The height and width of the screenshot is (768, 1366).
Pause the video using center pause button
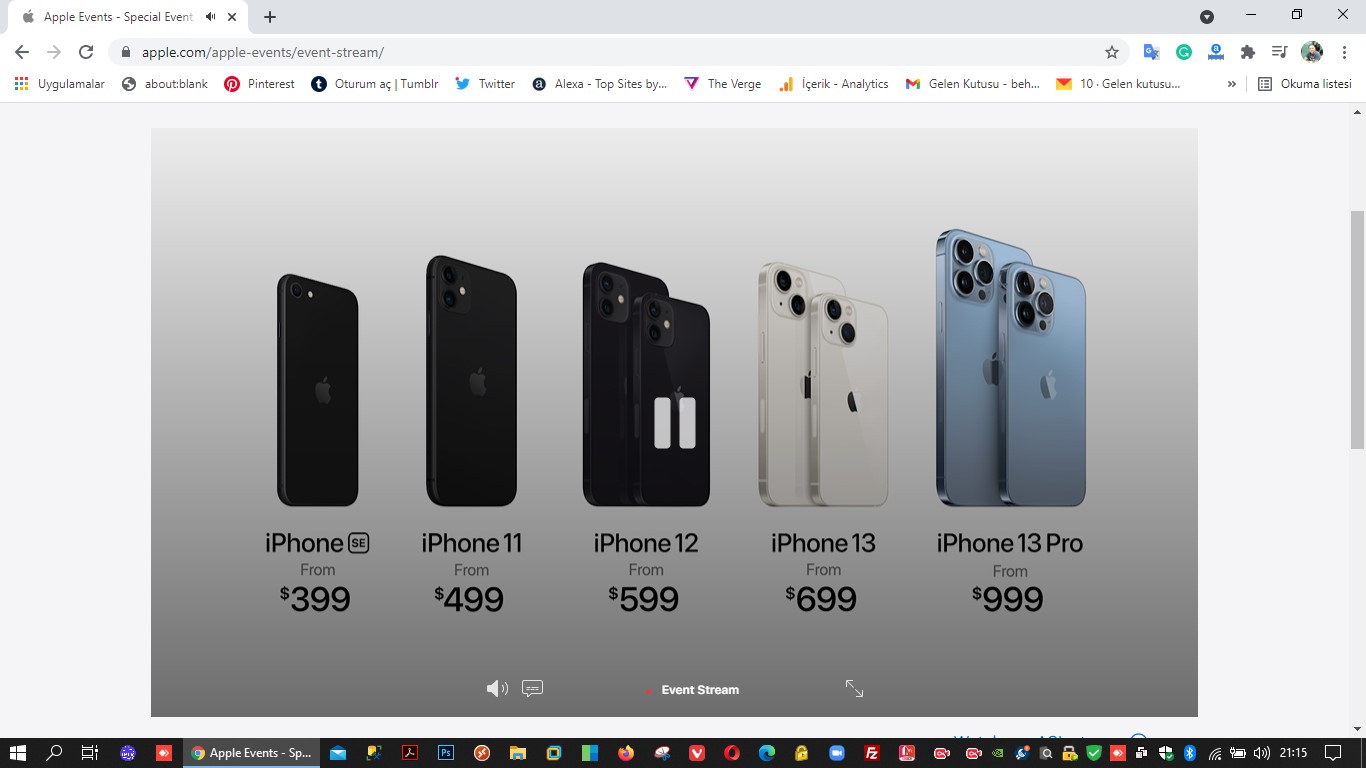(x=675, y=423)
